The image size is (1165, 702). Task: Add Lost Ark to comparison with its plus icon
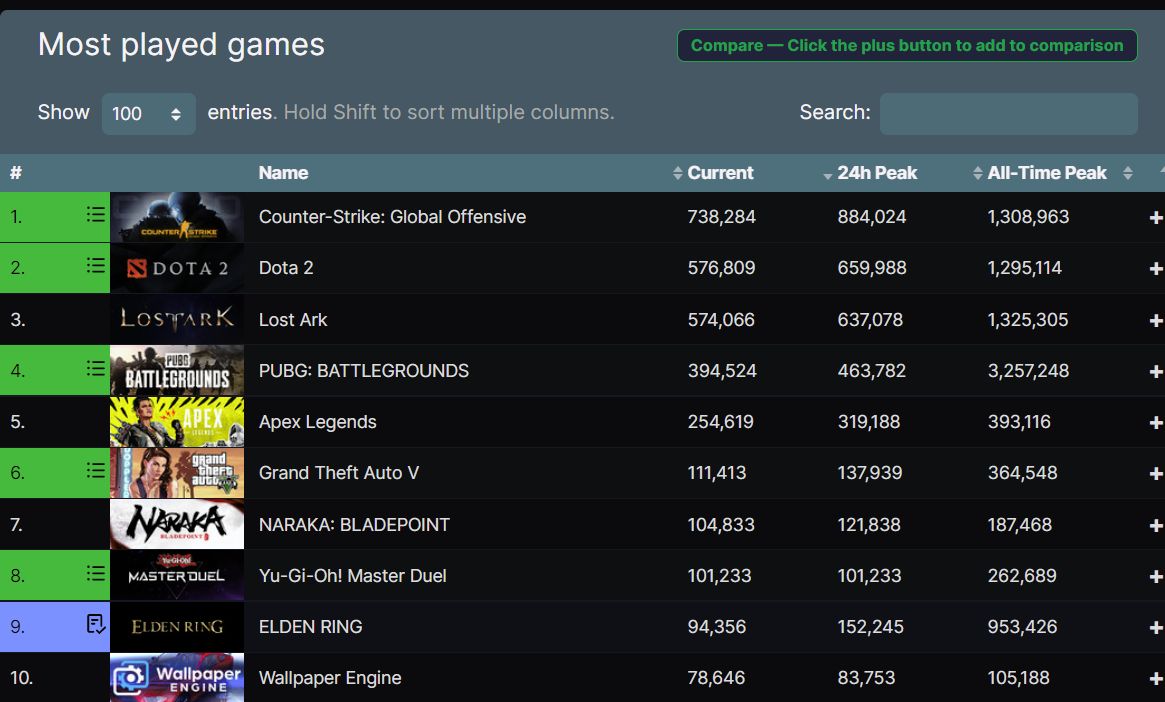click(1156, 319)
